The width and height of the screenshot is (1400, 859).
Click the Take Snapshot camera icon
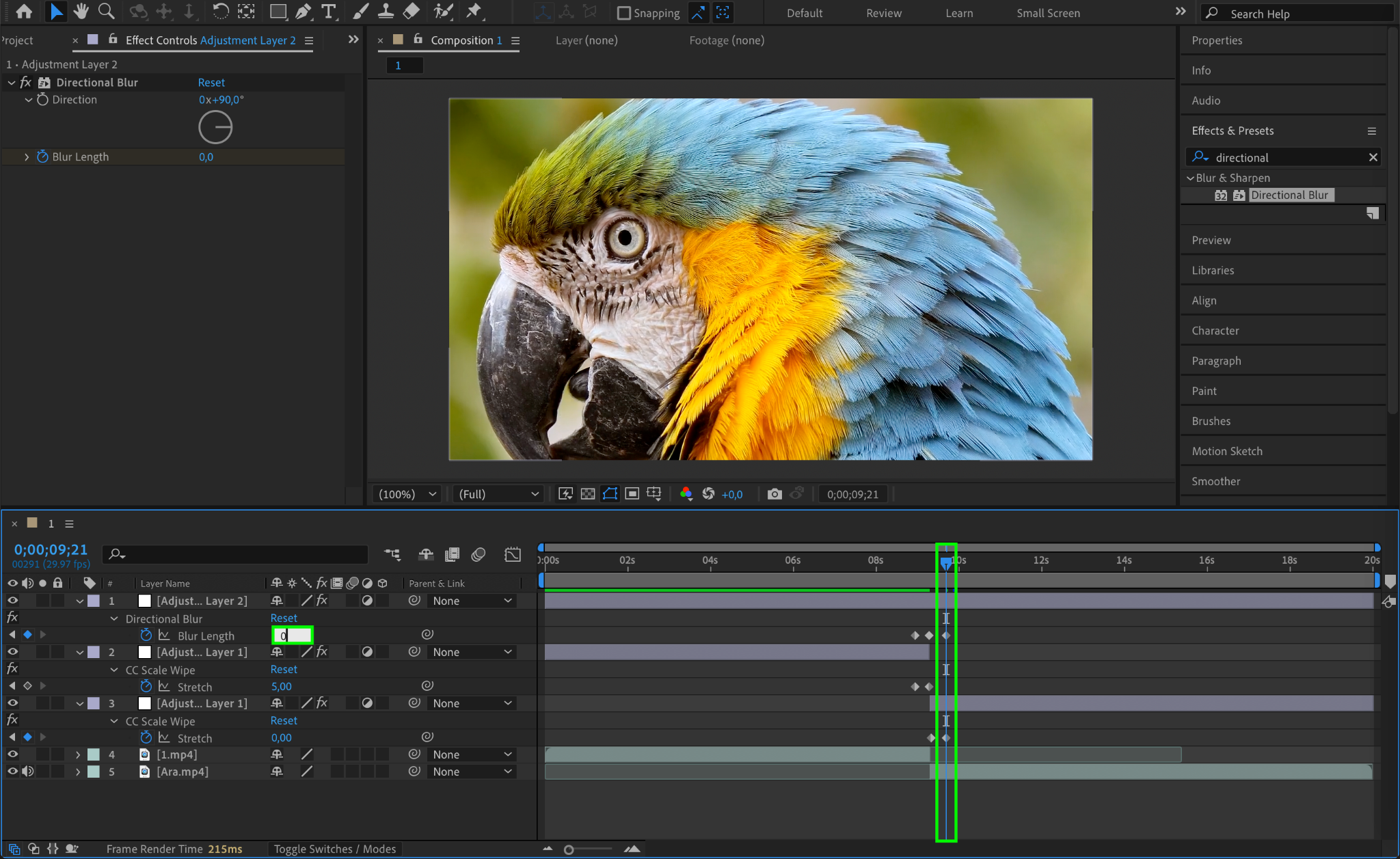[x=774, y=494]
